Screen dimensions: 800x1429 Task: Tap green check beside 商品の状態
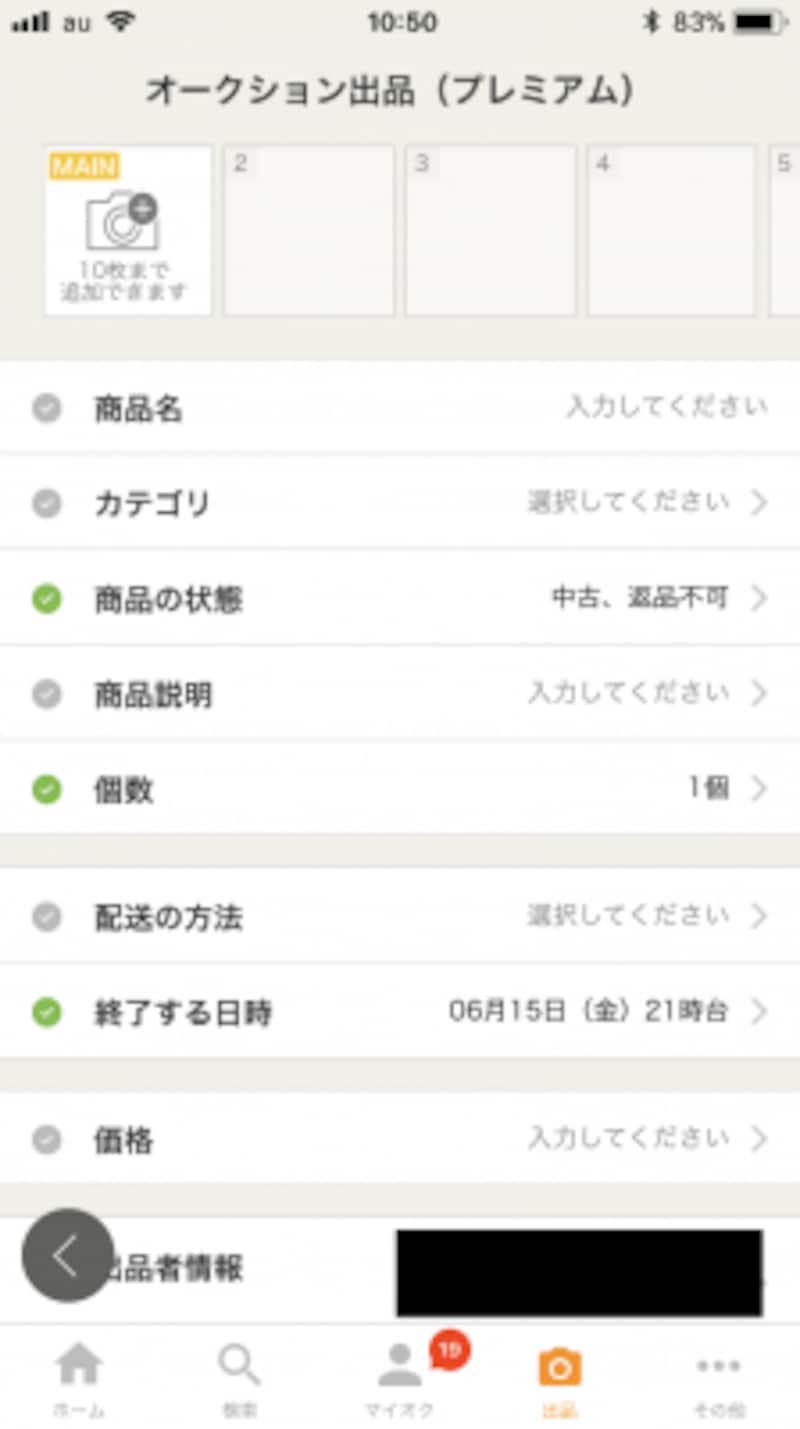pos(47,599)
